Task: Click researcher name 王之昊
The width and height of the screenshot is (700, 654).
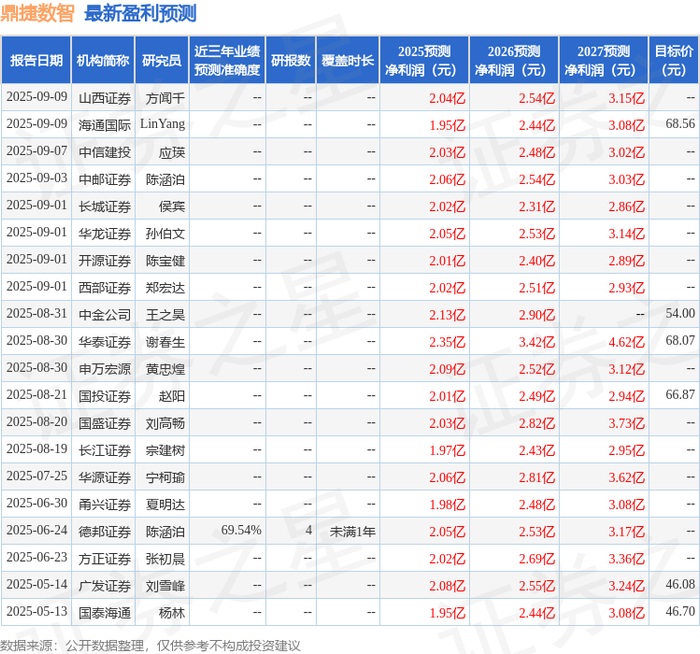Action: point(165,315)
